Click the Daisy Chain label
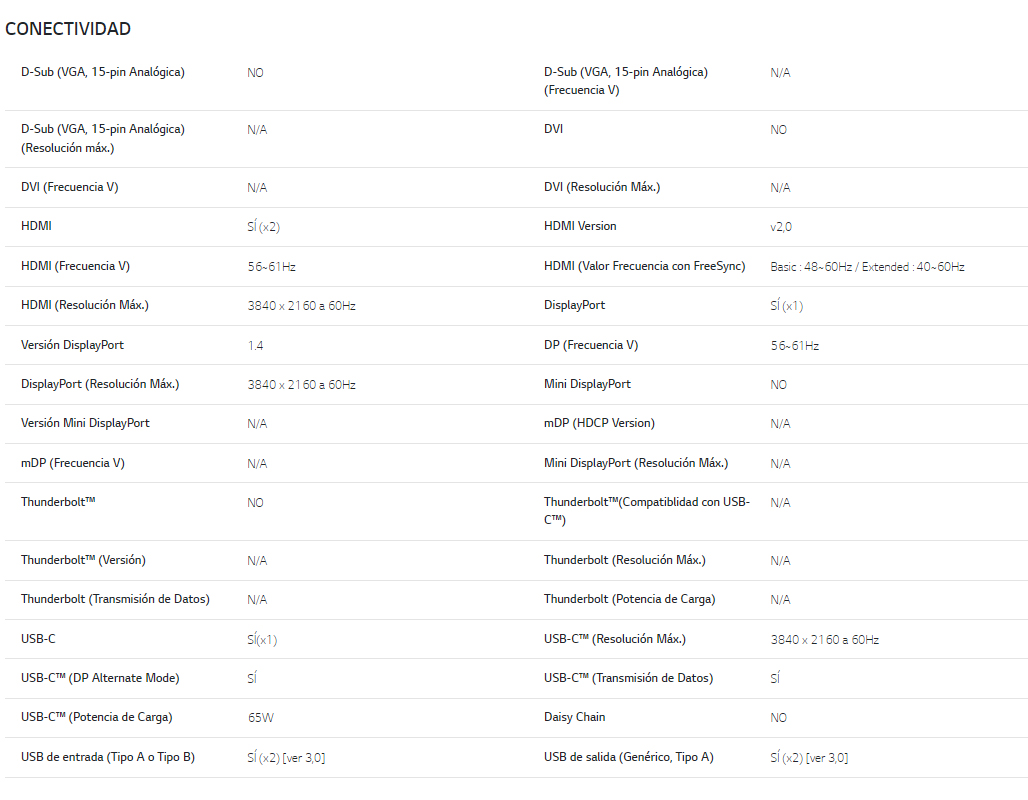 click(574, 717)
